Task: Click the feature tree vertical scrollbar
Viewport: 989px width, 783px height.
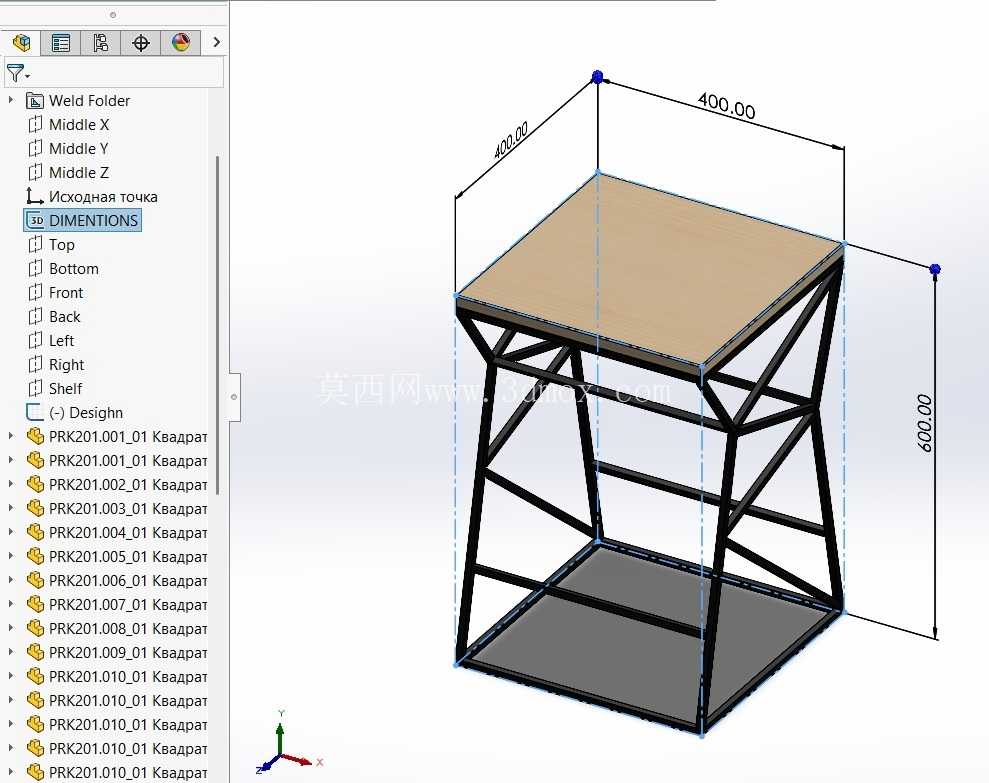Action: click(218, 325)
